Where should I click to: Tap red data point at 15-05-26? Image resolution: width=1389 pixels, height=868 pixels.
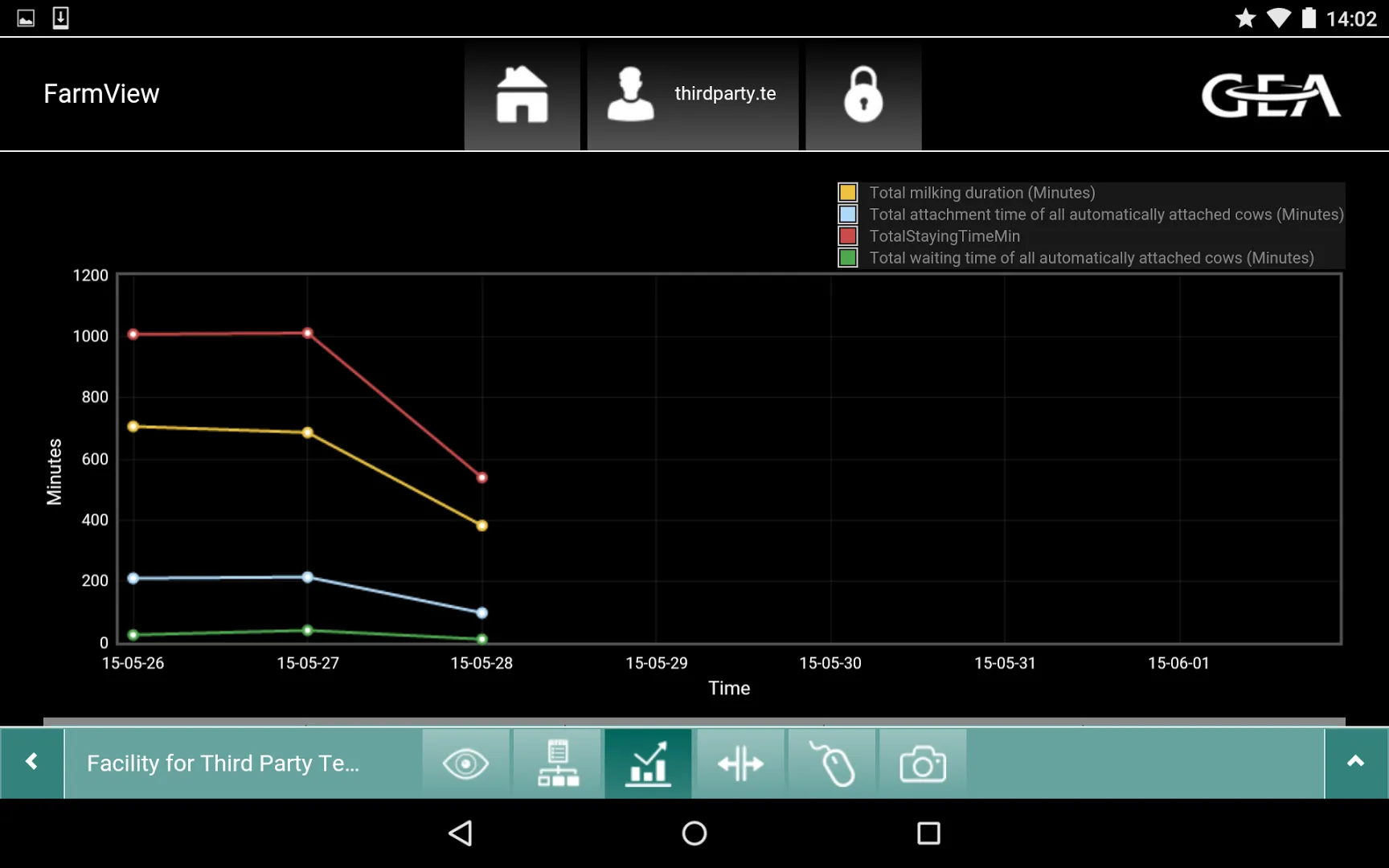click(x=133, y=334)
